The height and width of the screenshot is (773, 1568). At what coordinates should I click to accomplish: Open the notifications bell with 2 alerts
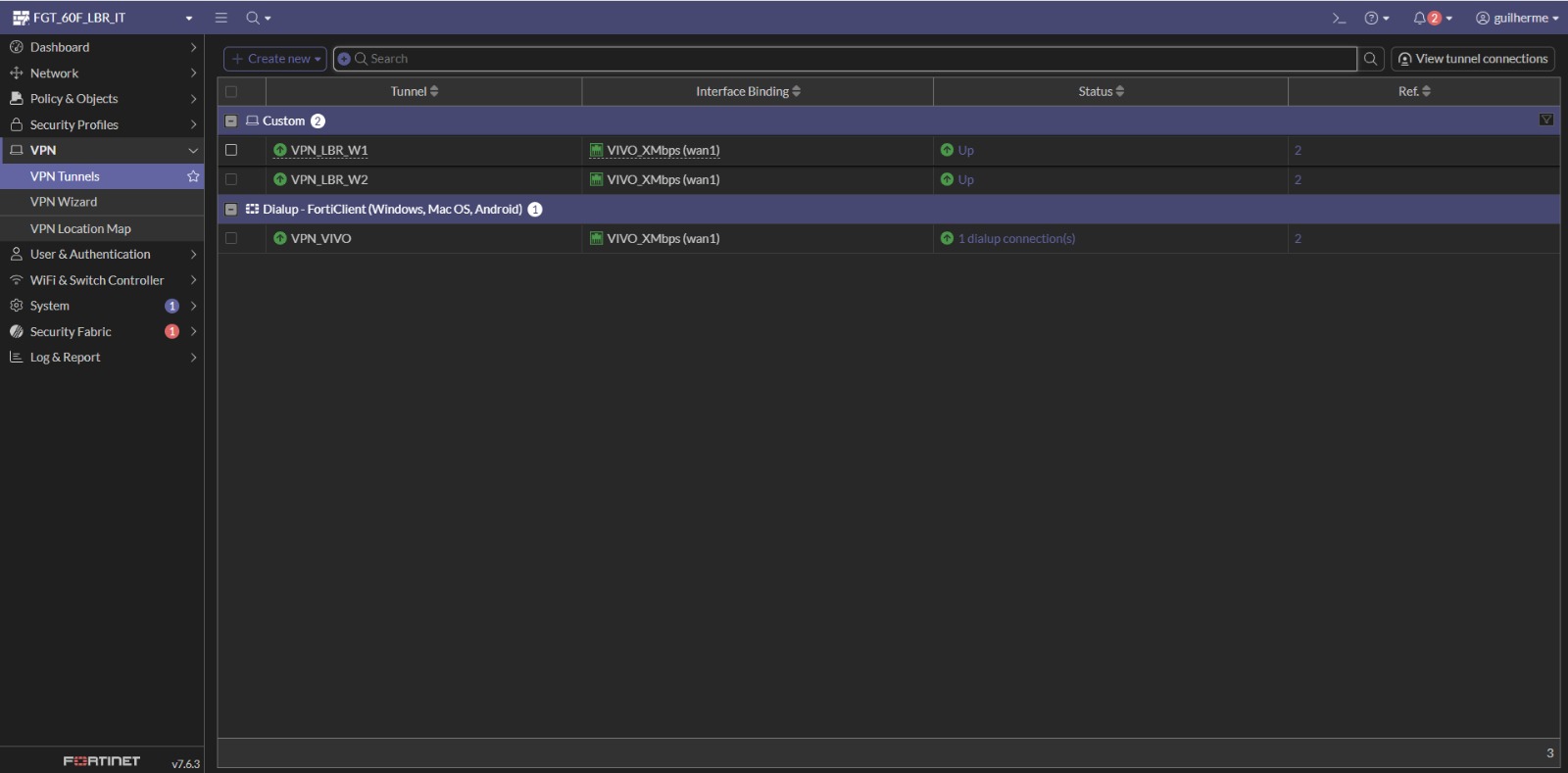coord(1431,18)
